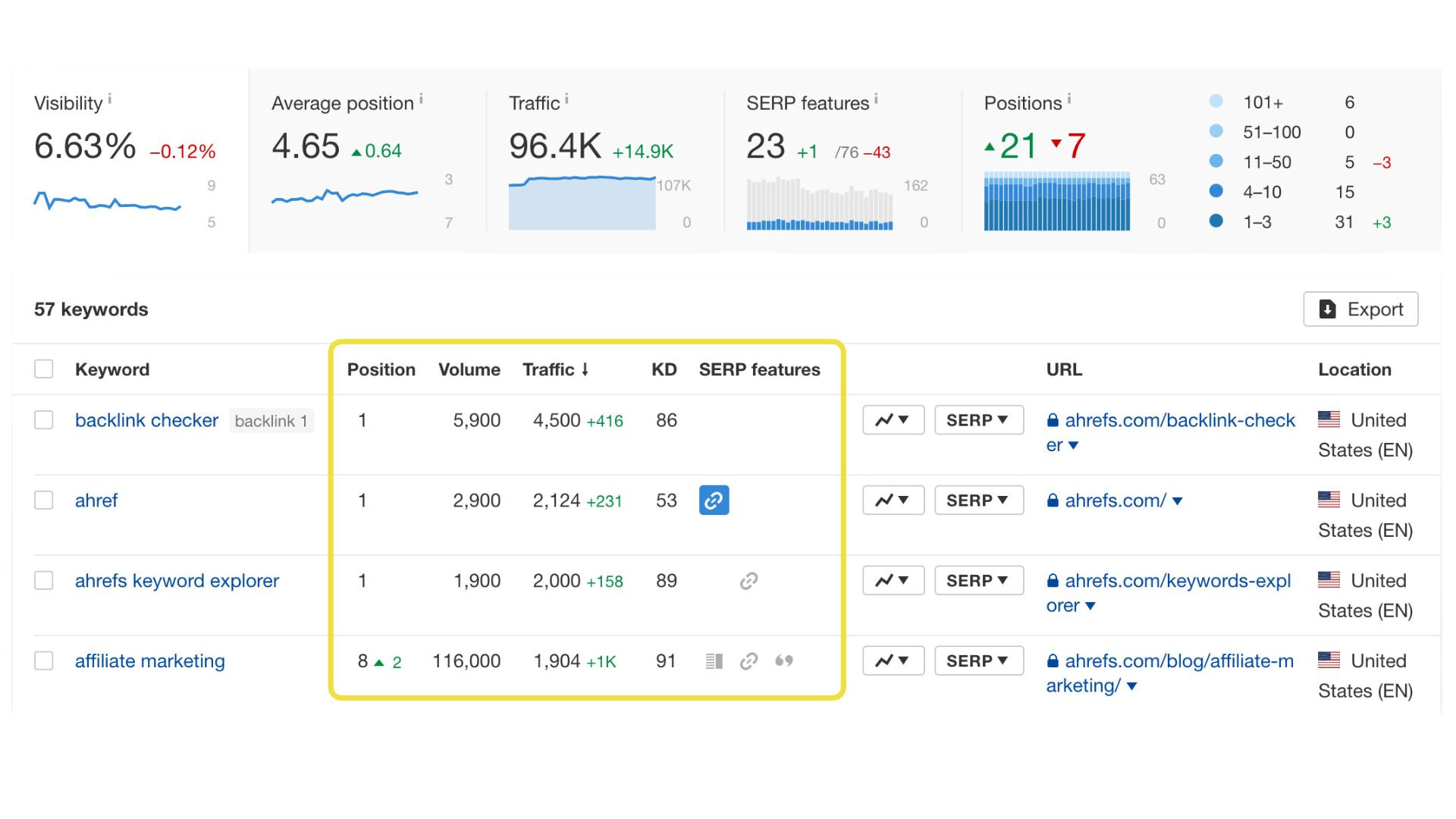1456x819 pixels.
Task: Sort by the Volume column header
Action: tap(469, 369)
